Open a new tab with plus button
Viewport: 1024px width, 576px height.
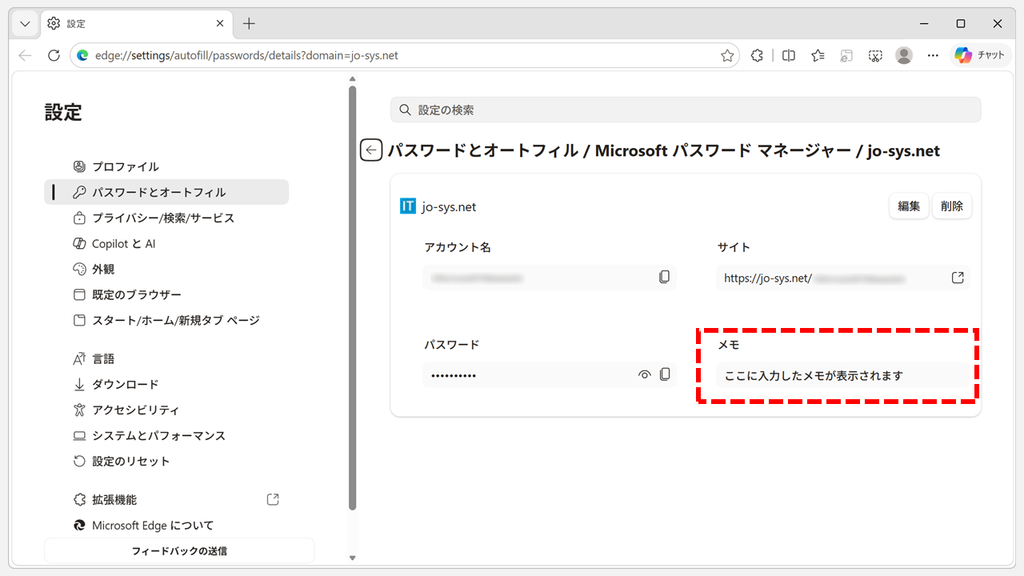(249, 24)
